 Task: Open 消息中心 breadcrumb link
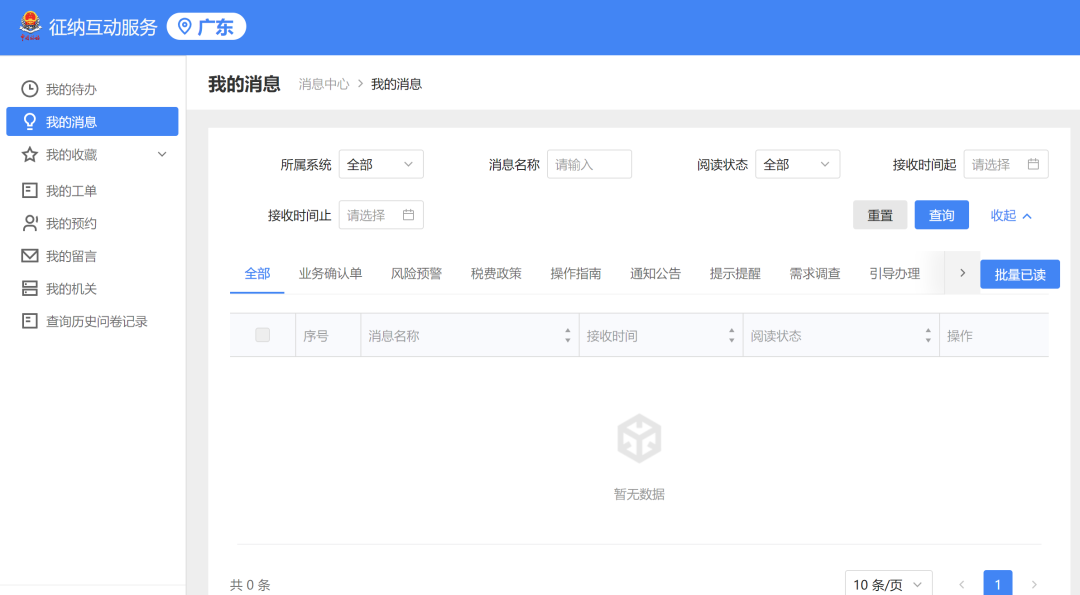click(324, 84)
